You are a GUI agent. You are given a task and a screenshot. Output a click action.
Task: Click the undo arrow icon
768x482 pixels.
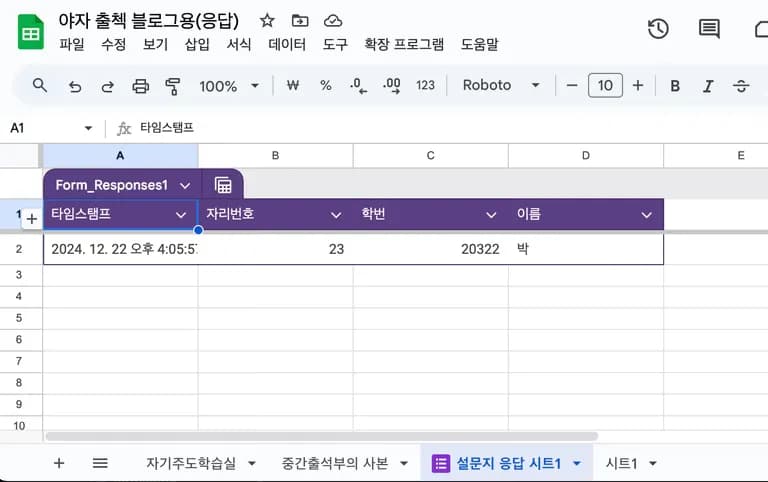coord(75,86)
